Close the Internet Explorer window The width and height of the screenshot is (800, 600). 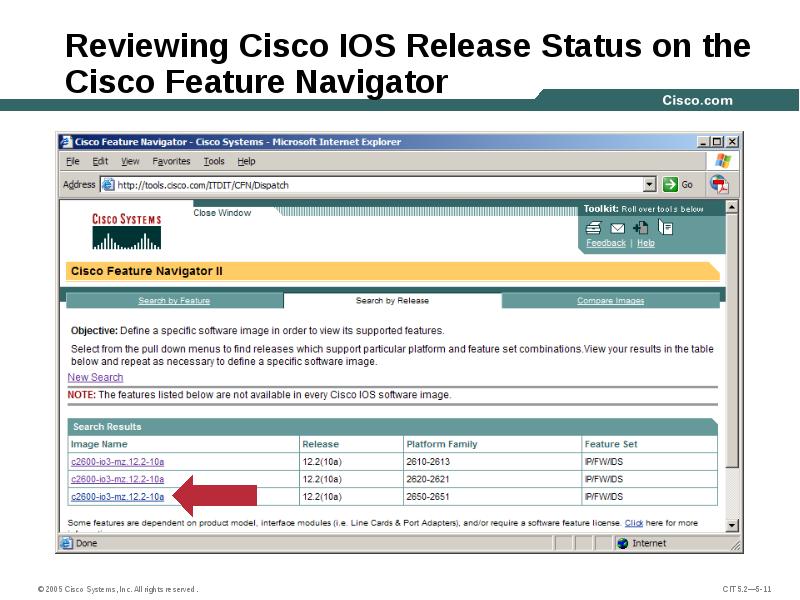click(732, 142)
